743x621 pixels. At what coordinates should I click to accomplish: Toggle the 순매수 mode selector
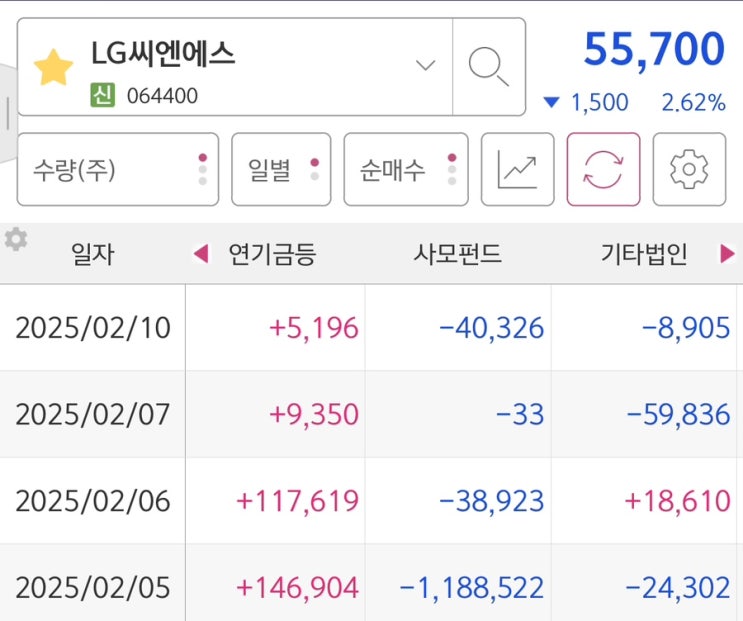tap(405, 170)
